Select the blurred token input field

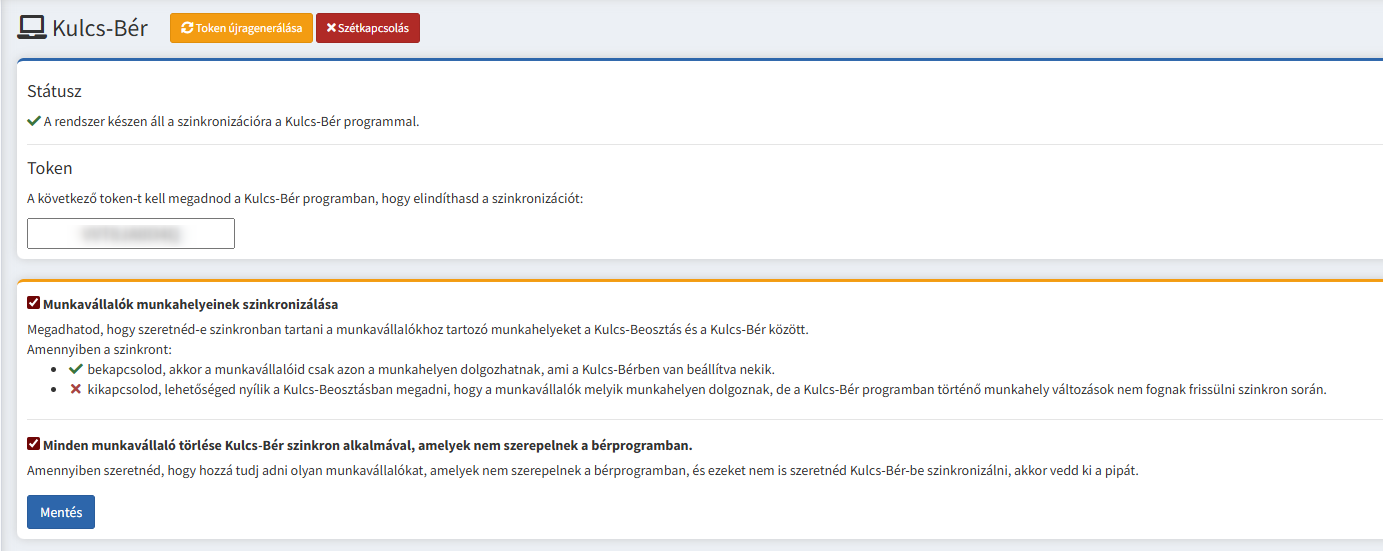tap(131, 233)
